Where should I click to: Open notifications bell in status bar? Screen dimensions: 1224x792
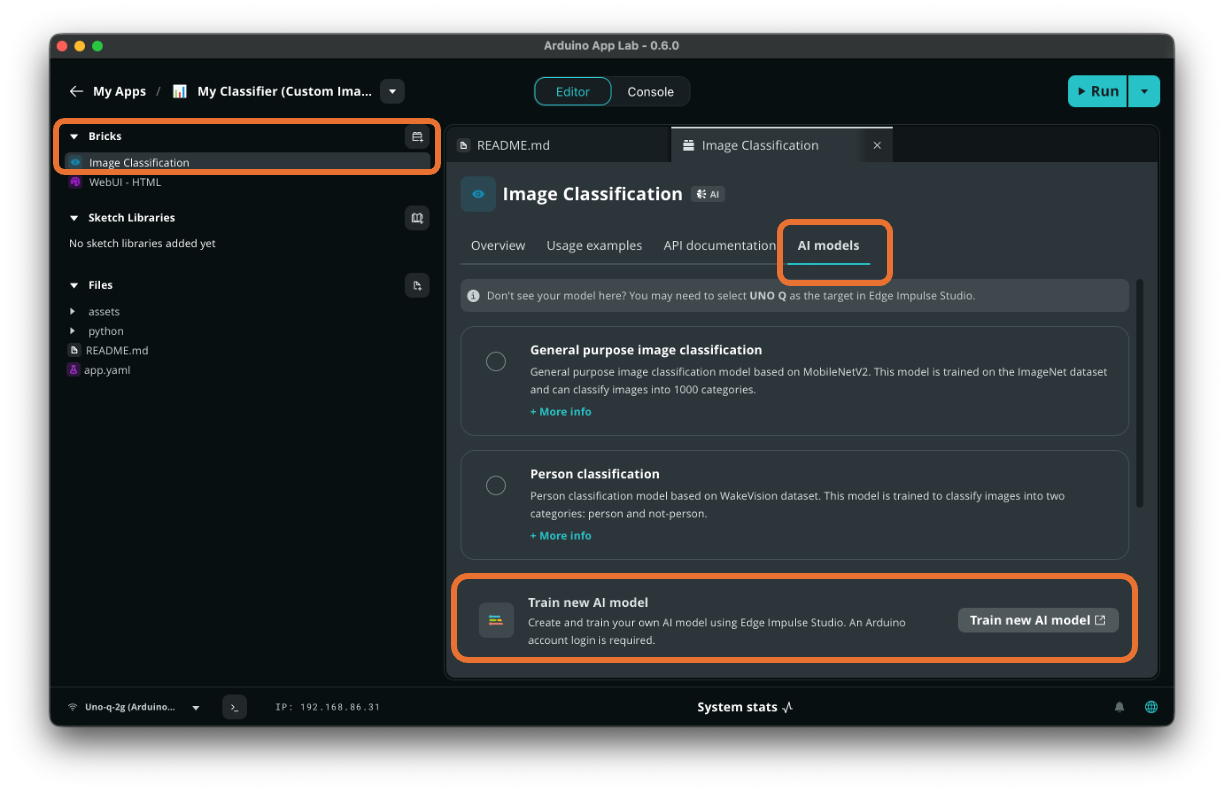[x=1119, y=707]
